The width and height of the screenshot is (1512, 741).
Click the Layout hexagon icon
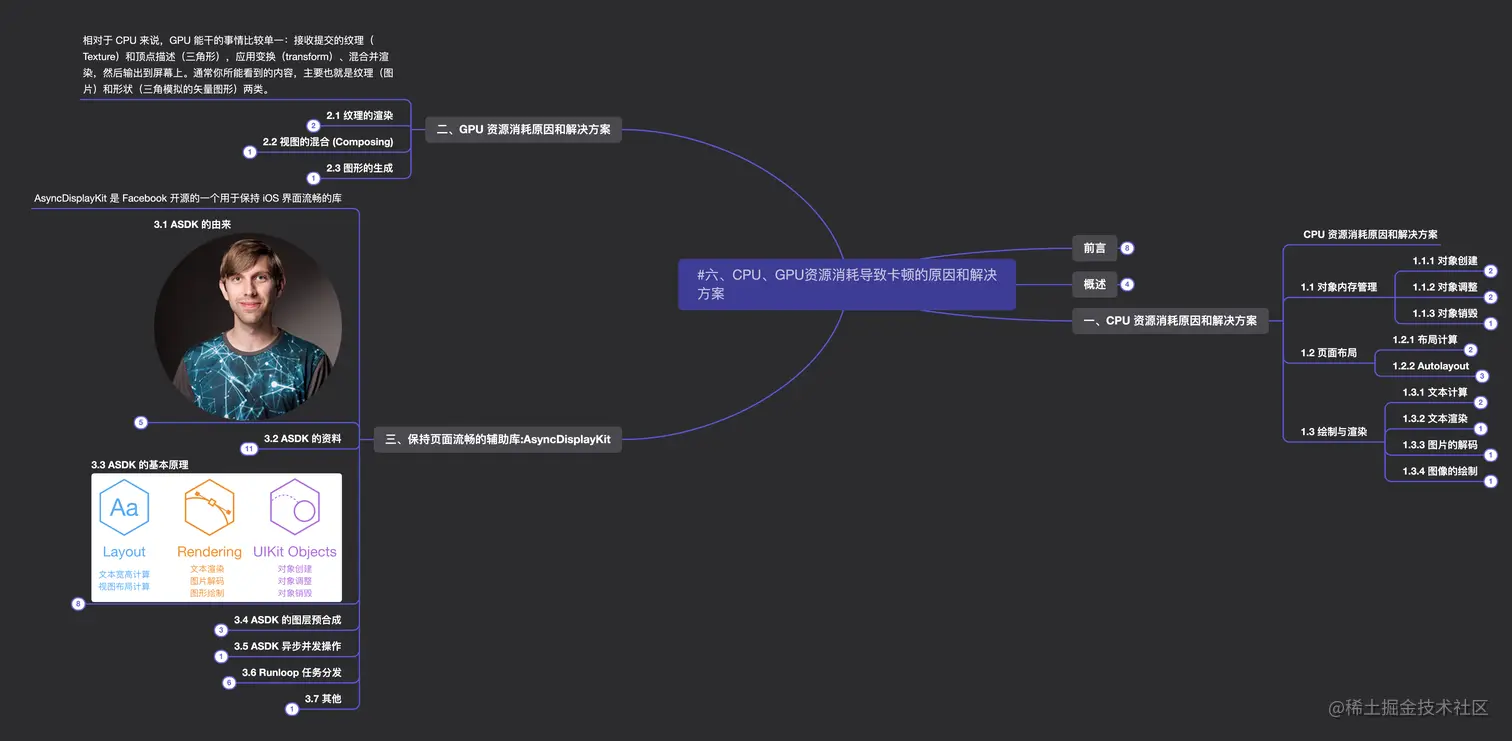tap(124, 508)
